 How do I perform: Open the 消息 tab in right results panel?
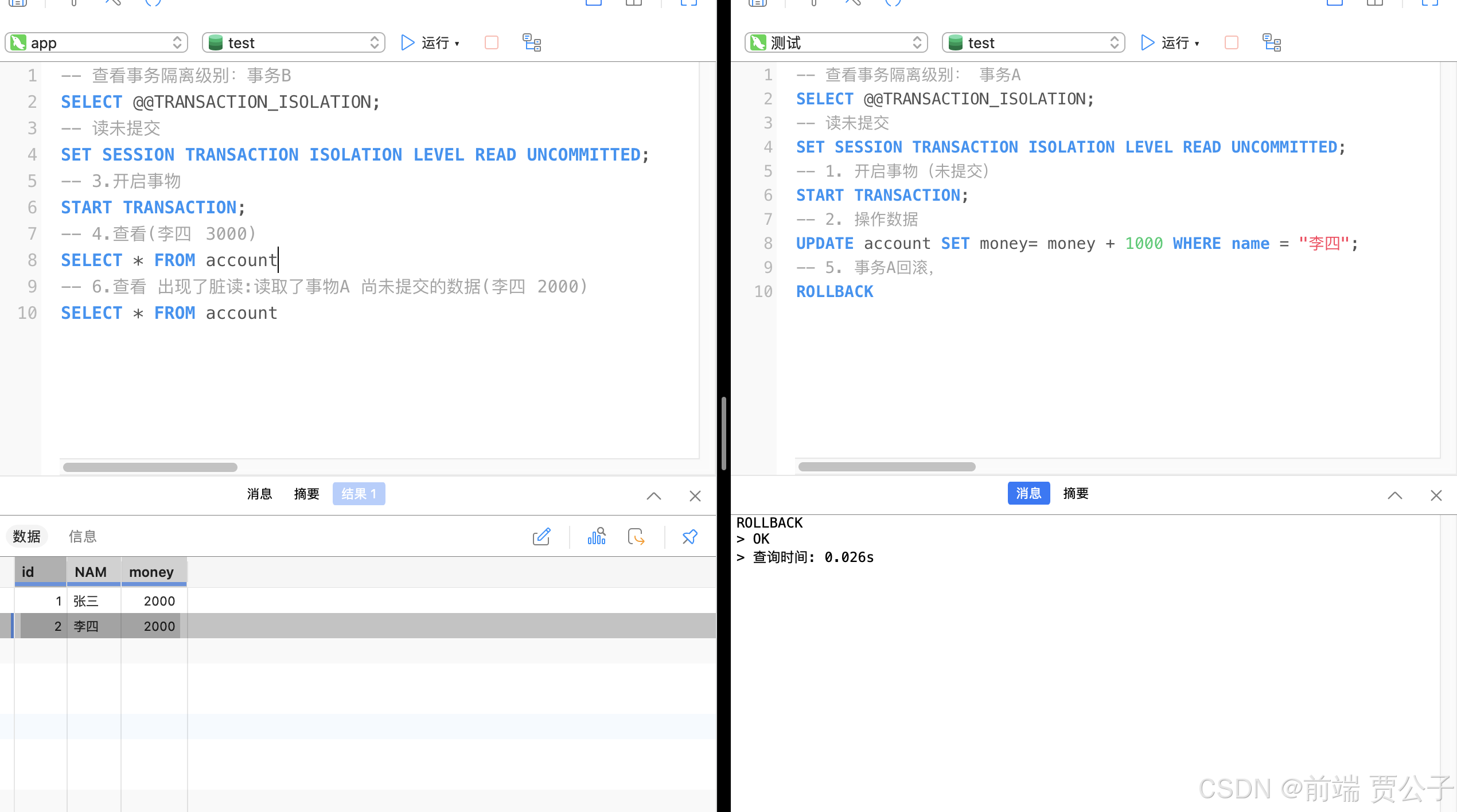(1028, 493)
